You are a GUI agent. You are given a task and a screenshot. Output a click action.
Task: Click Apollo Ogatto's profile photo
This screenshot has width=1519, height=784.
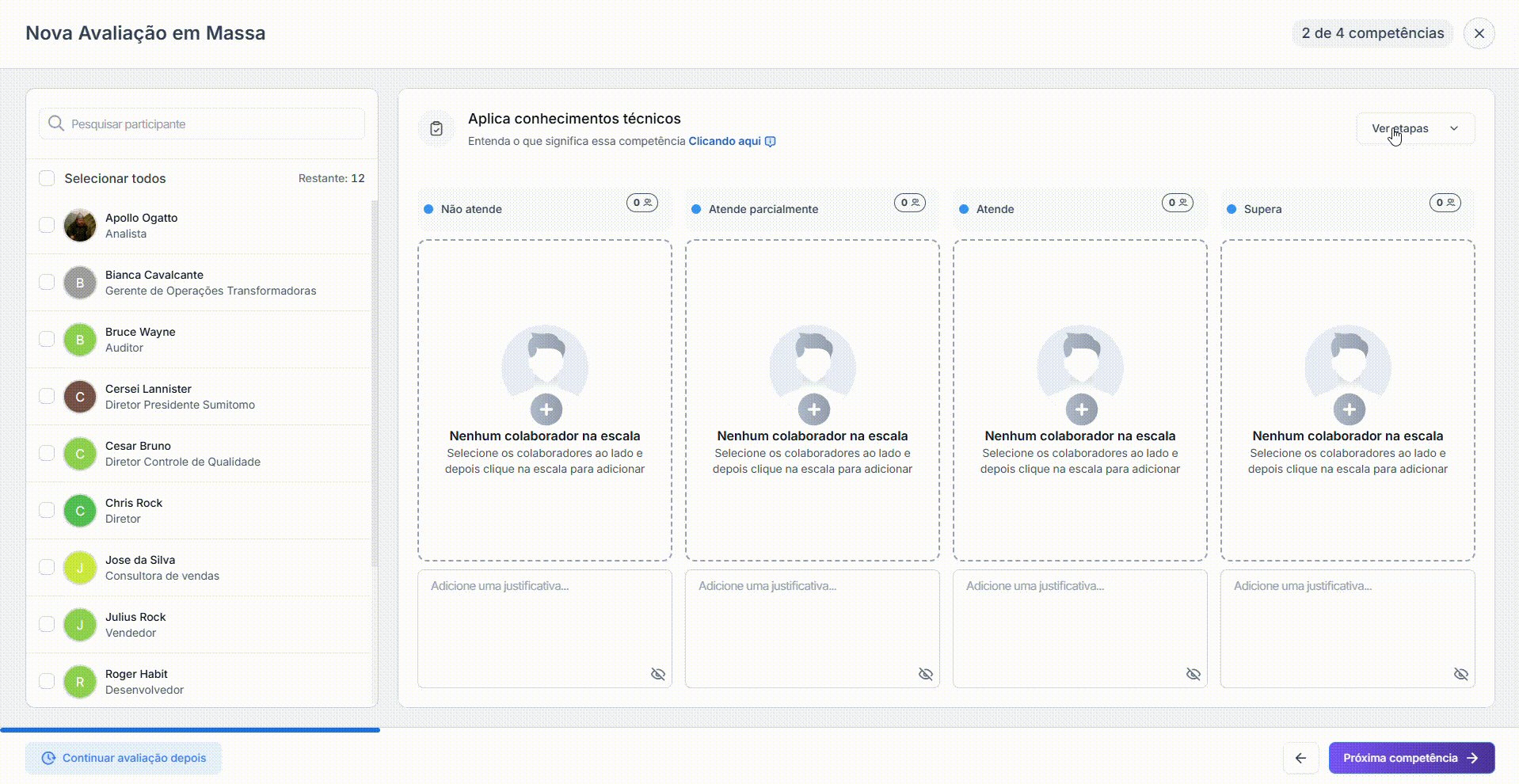click(x=80, y=226)
